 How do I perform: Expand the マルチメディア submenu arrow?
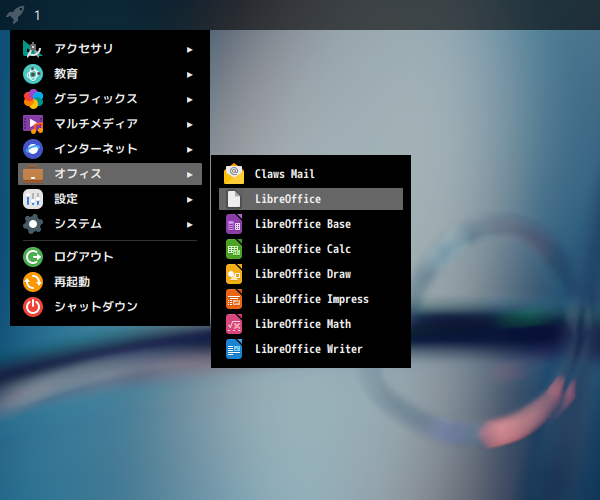(x=189, y=125)
